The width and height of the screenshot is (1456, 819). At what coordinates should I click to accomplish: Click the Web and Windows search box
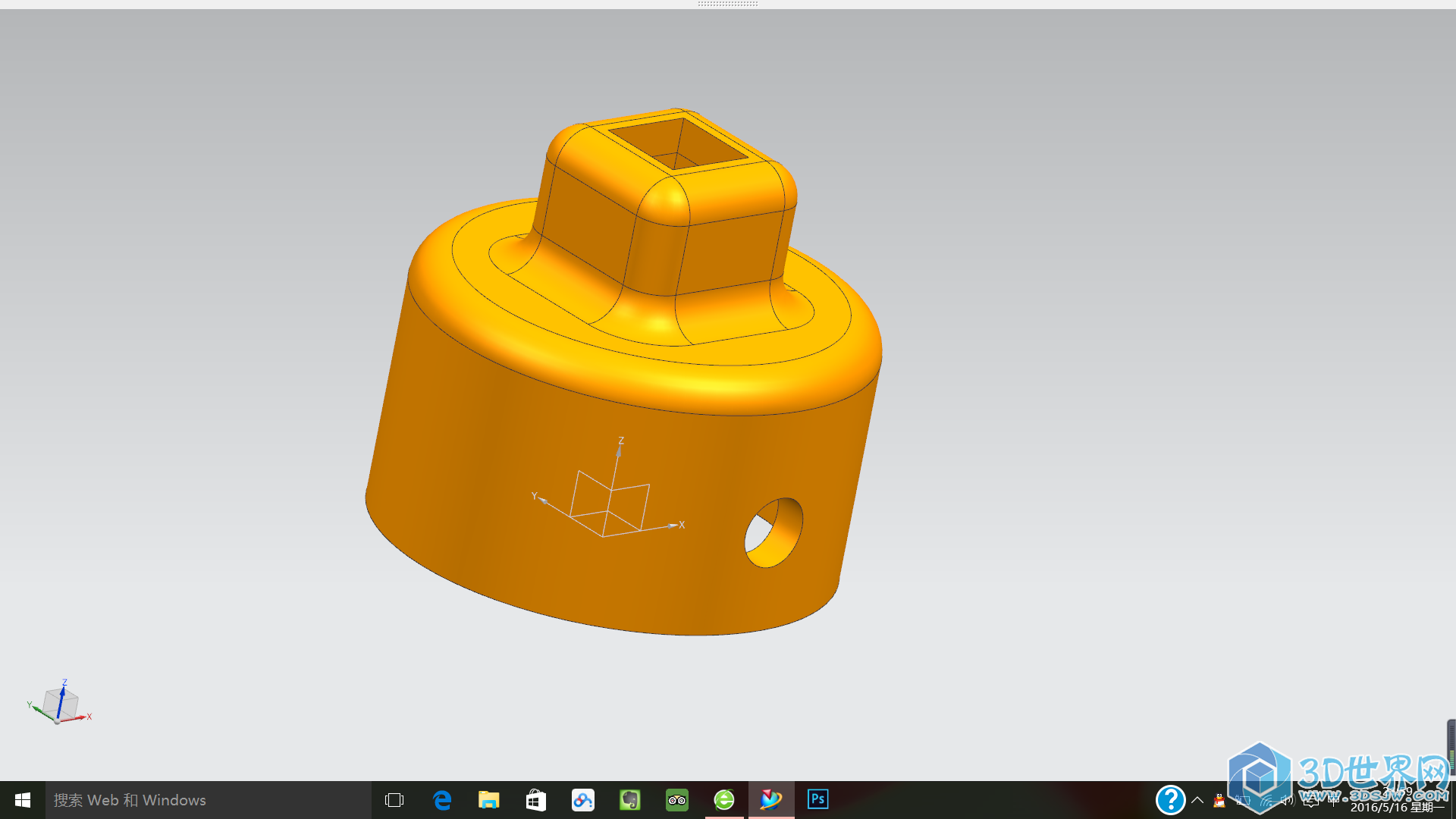click(209, 800)
